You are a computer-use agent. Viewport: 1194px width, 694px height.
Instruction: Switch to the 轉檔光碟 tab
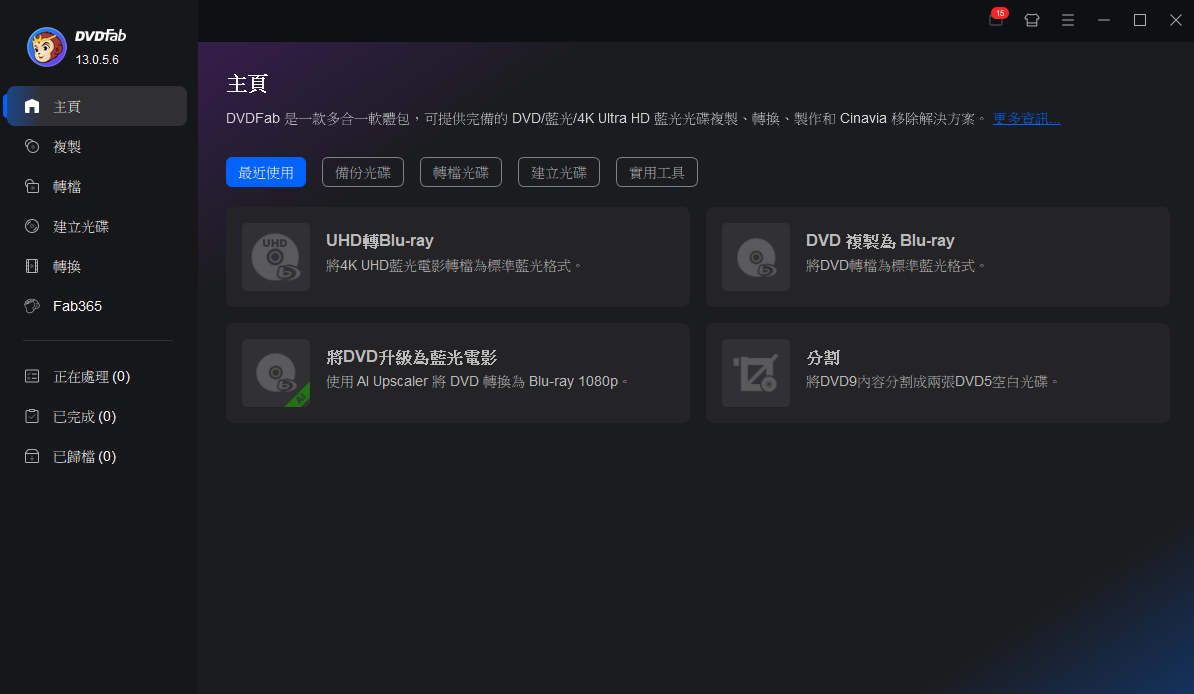pyautogui.click(x=461, y=172)
